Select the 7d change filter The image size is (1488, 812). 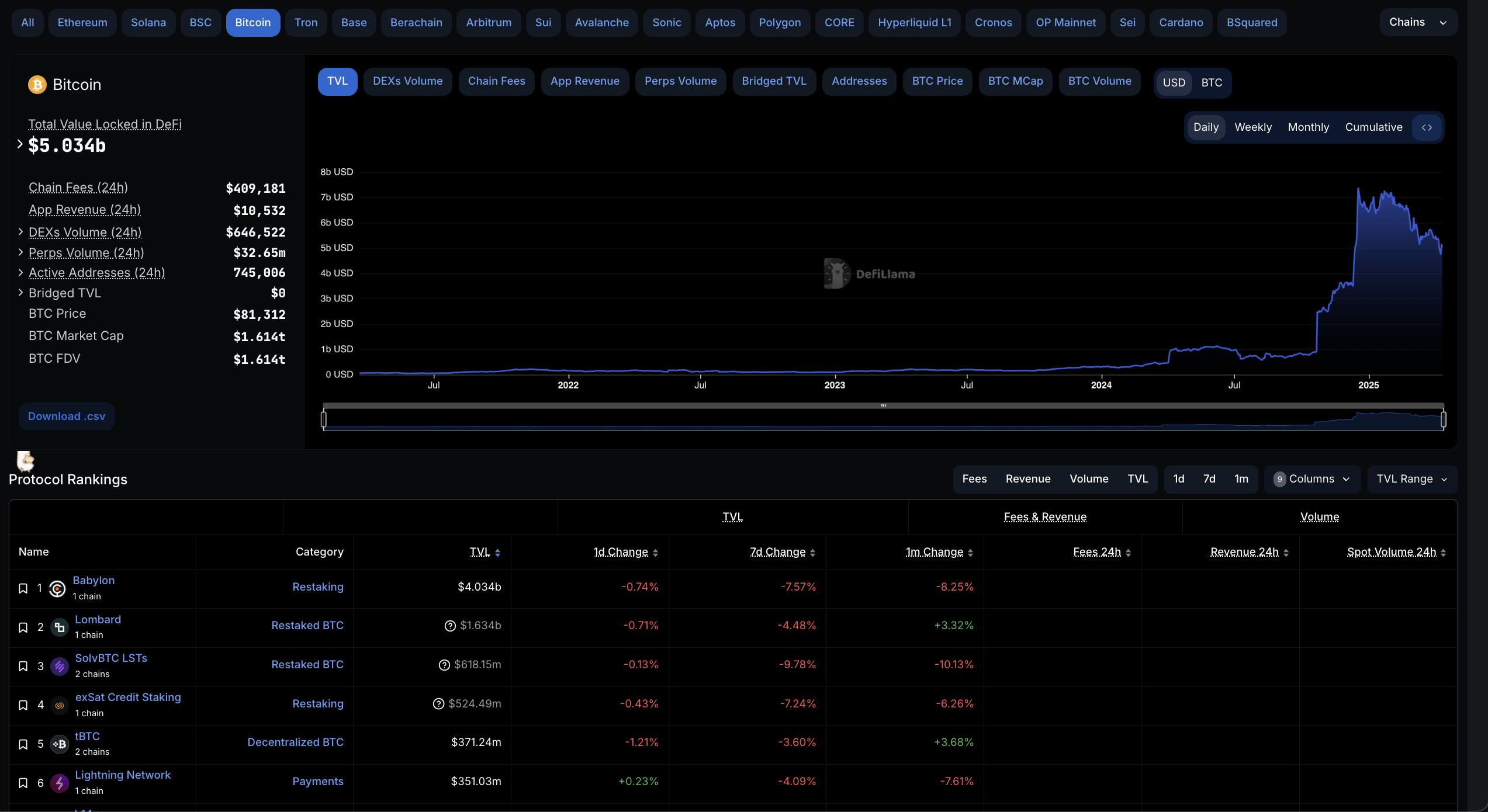(x=1209, y=479)
